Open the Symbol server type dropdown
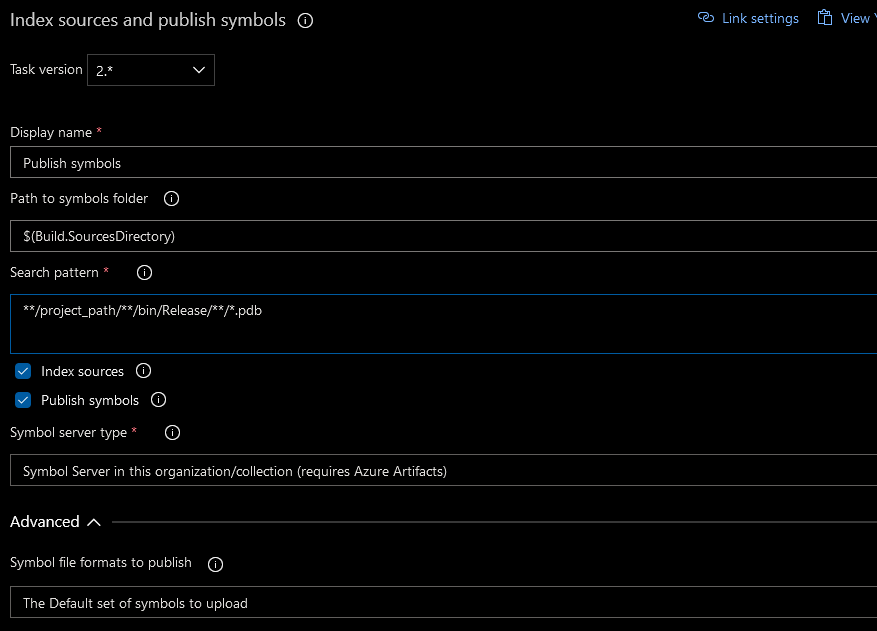 [444, 470]
